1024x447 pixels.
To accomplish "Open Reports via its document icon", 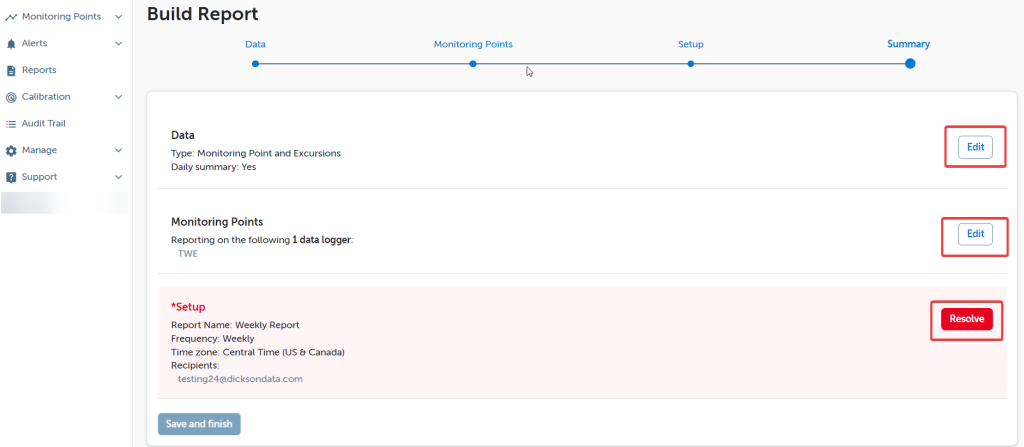I will (x=11, y=71).
